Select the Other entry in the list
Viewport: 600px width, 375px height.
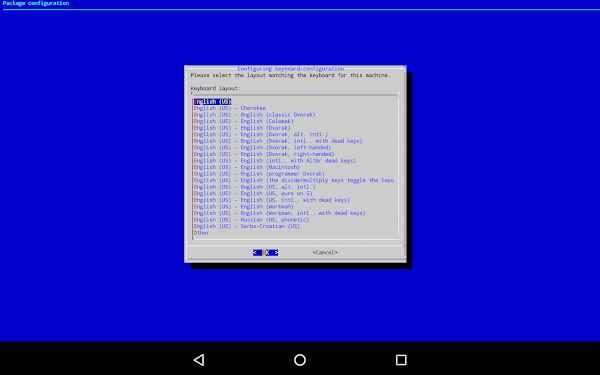click(x=202, y=233)
